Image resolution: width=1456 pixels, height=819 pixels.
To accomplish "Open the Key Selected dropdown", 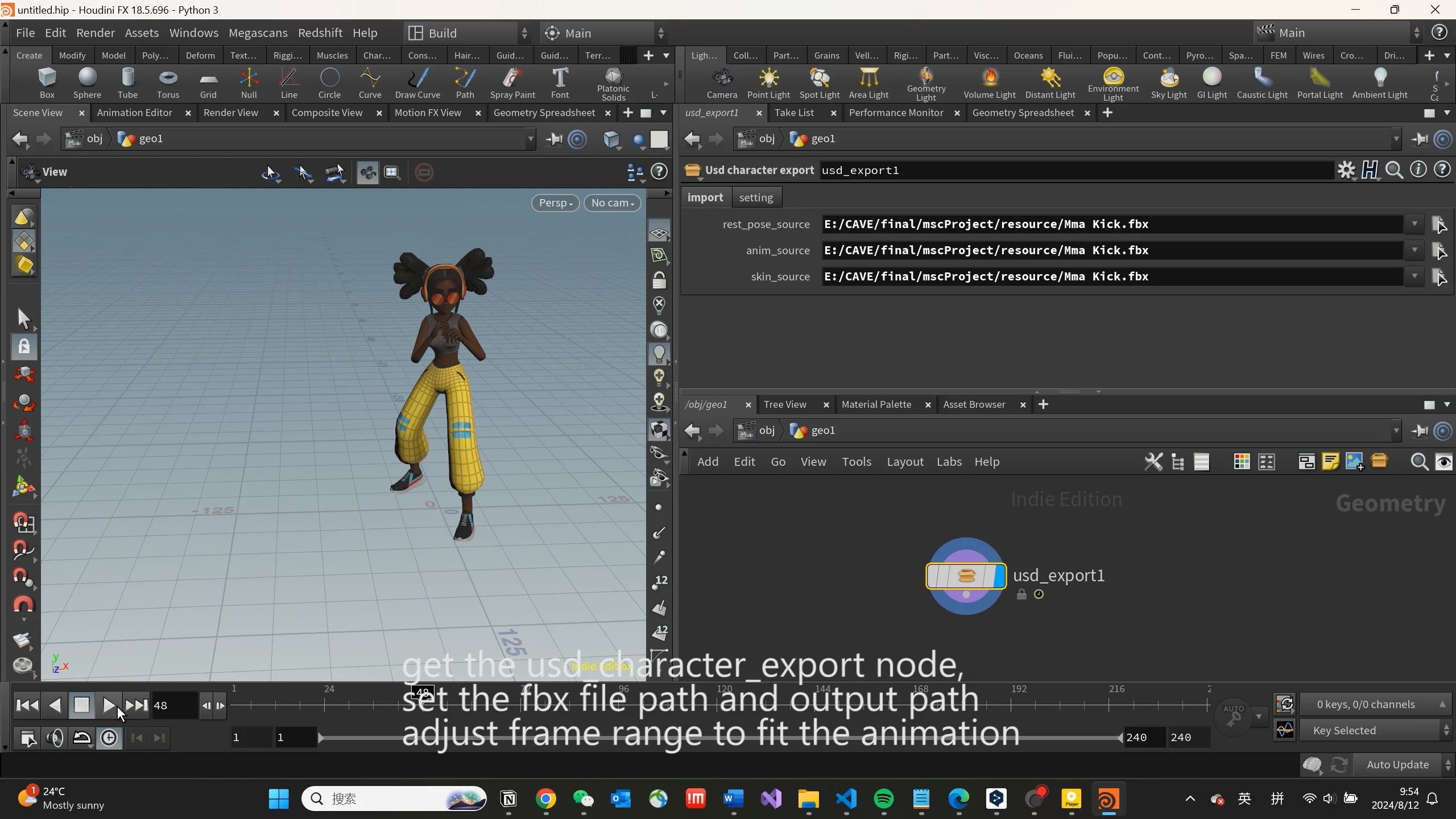I will coord(1375,730).
